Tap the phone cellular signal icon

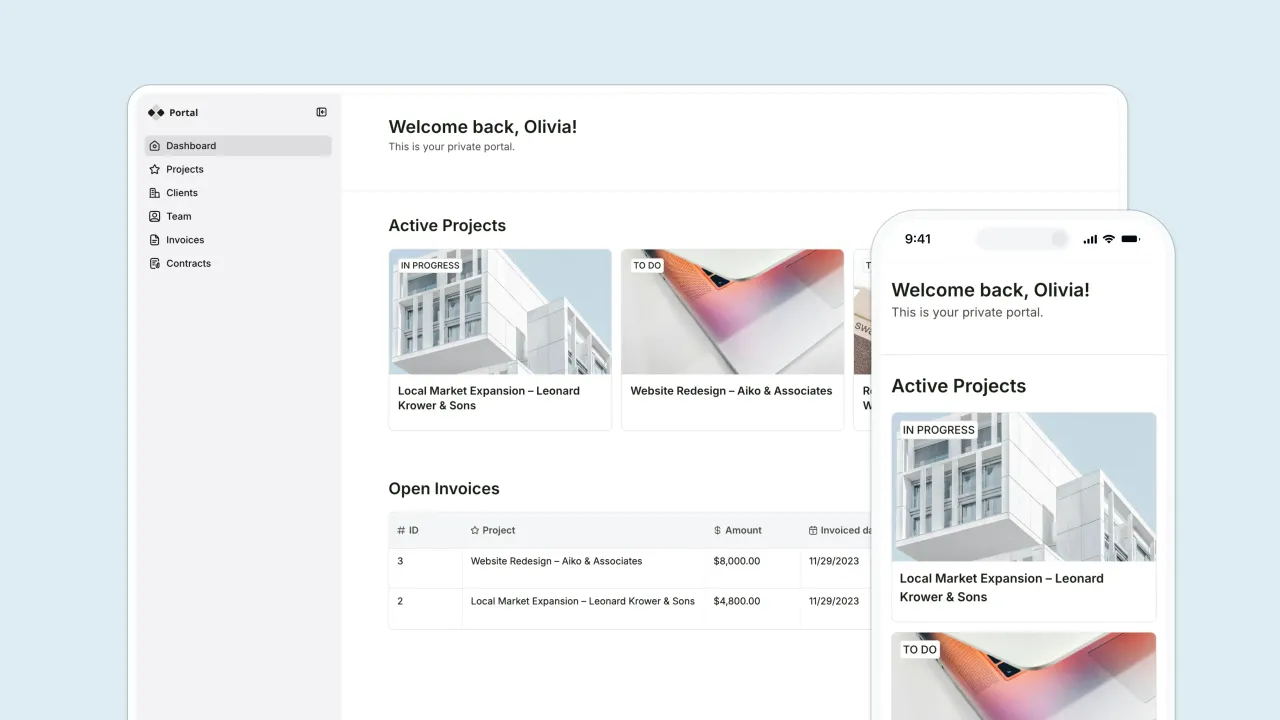(x=1090, y=239)
